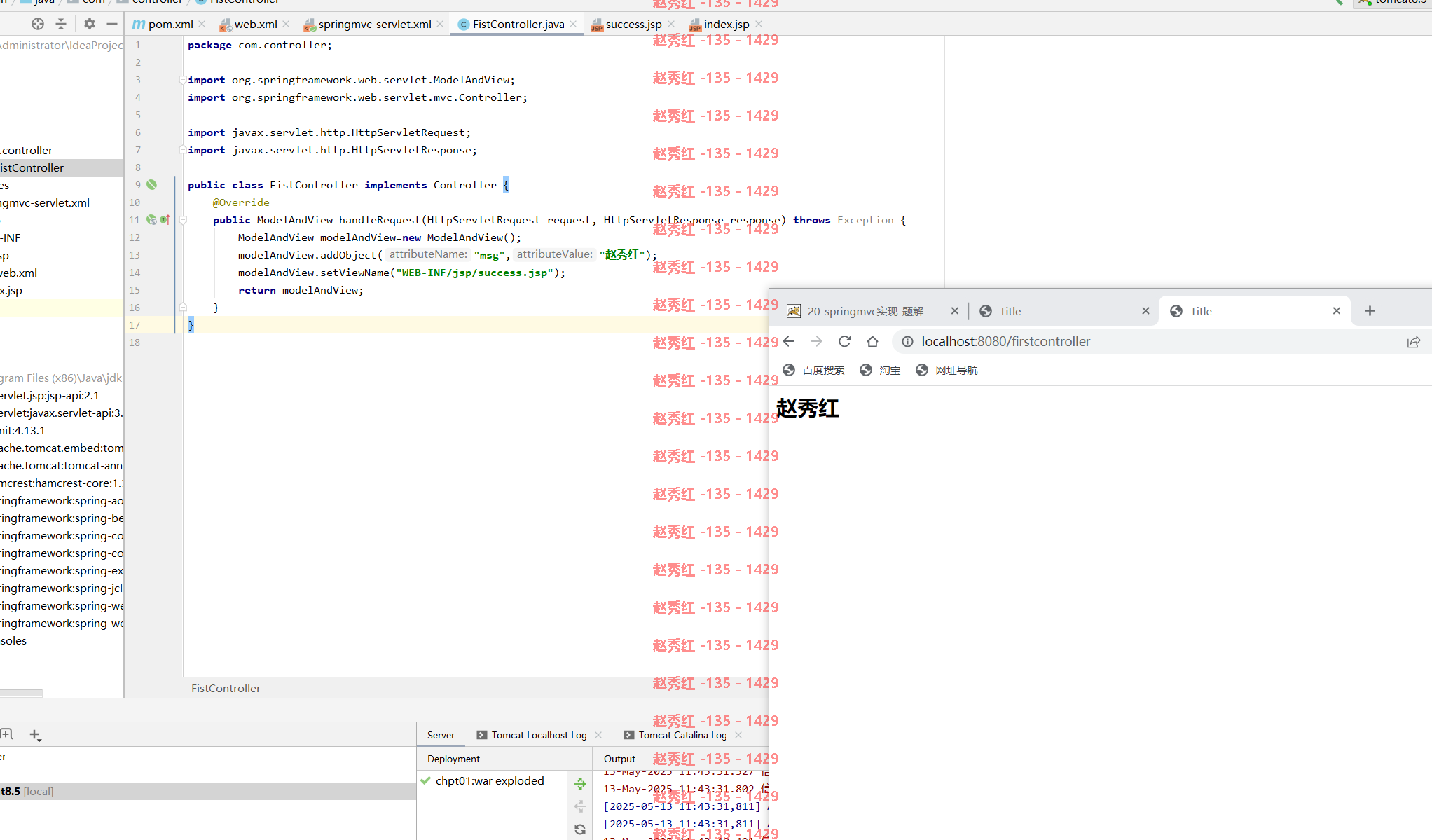
Task: Select controller package in project tree
Action: [27, 150]
